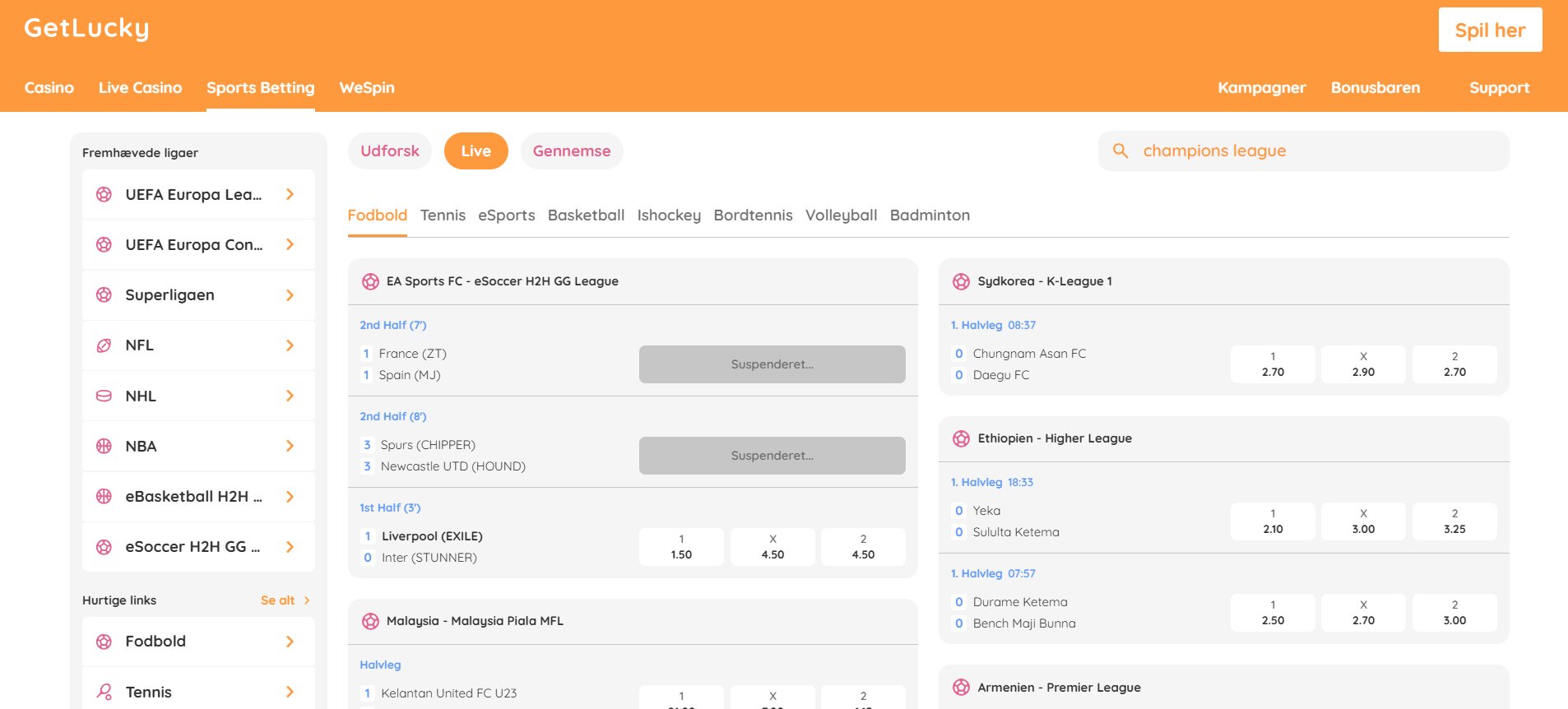
Task: Click the Se alt link
Action: pyautogui.click(x=278, y=600)
